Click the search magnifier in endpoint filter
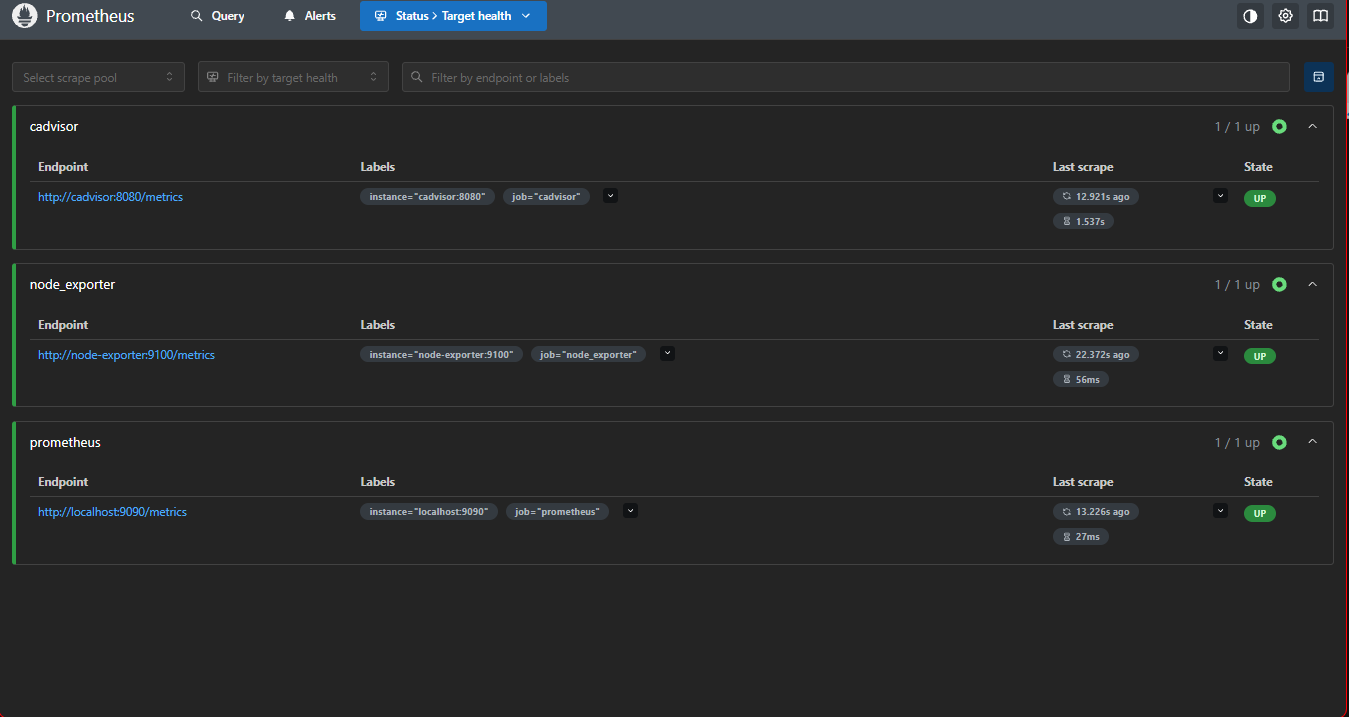Viewport: 1349px width, 717px height. [x=417, y=77]
